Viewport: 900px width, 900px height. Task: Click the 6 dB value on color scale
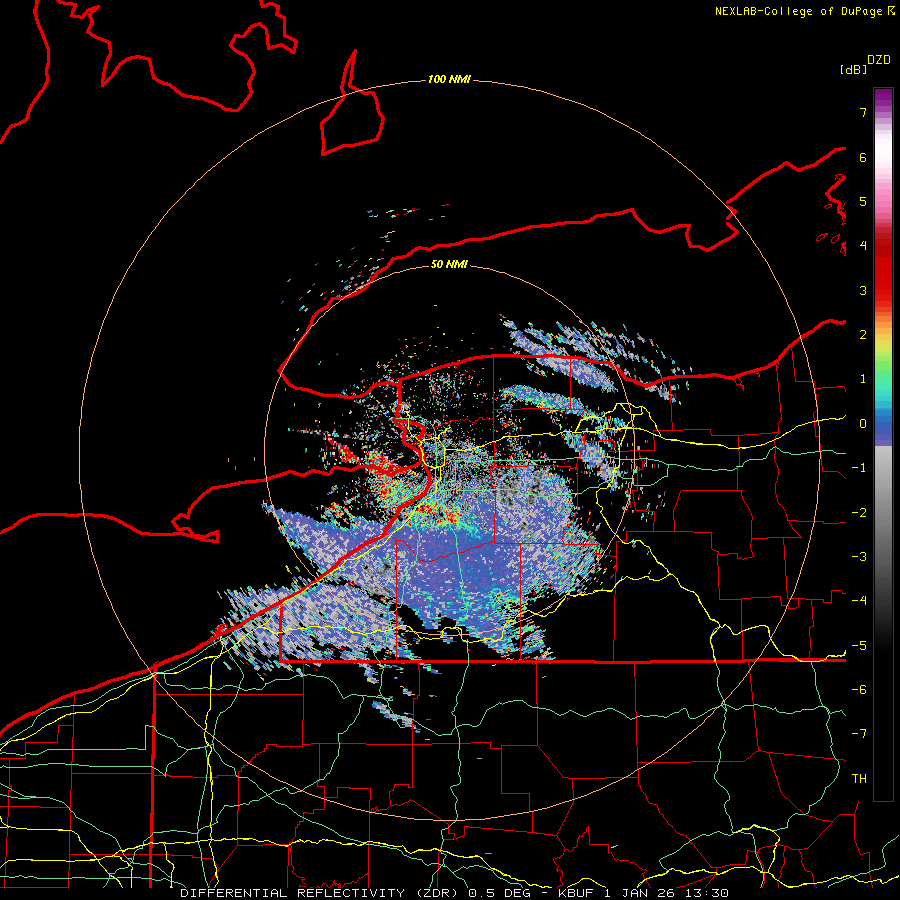(863, 157)
